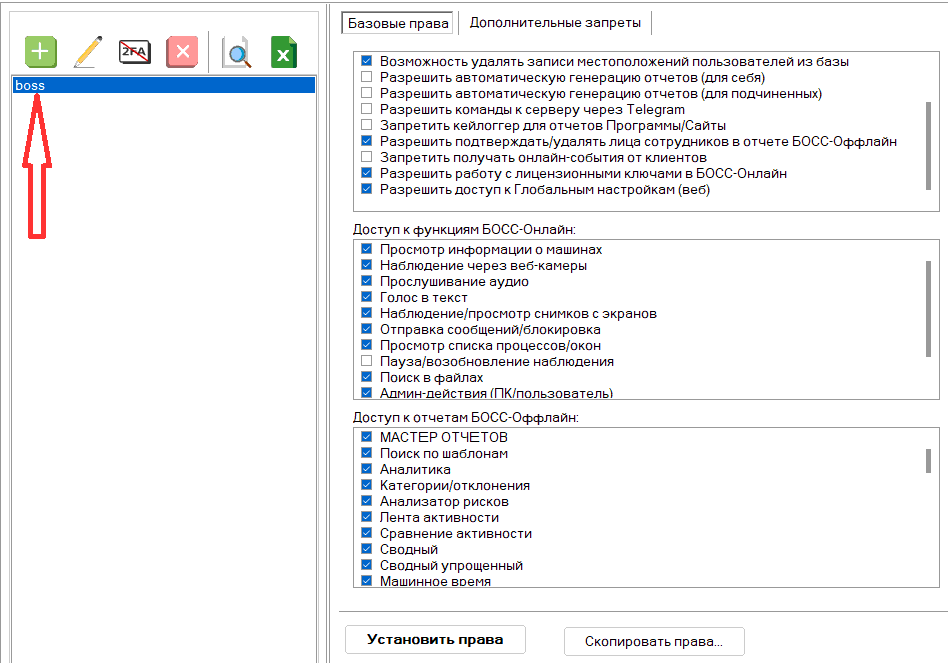The height and width of the screenshot is (663, 948).
Task: Enable Разрешить команды к серверу через Telegram
Action: pyautogui.click(x=366, y=110)
